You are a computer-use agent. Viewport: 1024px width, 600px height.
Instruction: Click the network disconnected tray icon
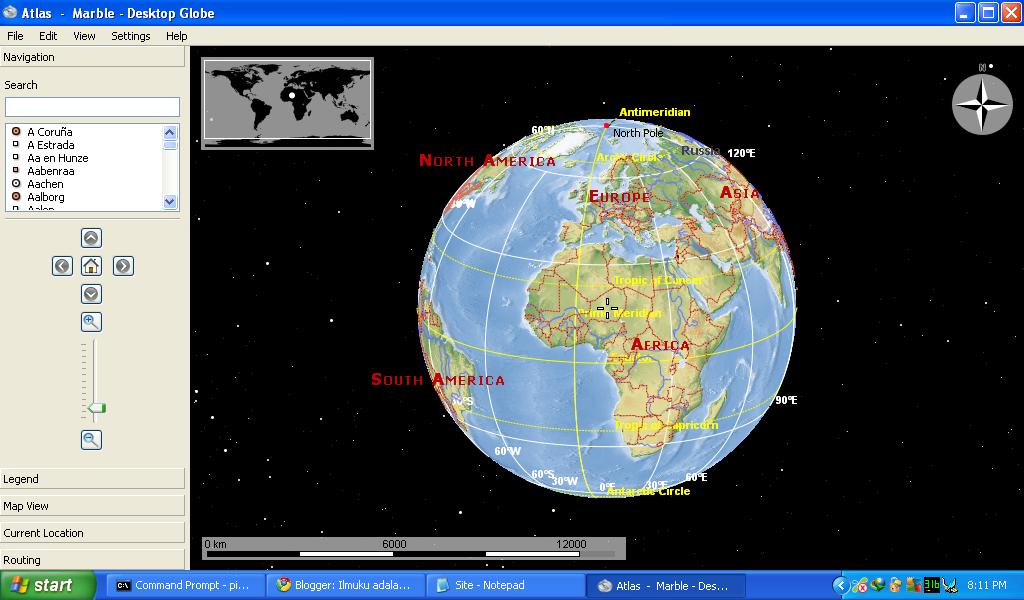pos(860,586)
